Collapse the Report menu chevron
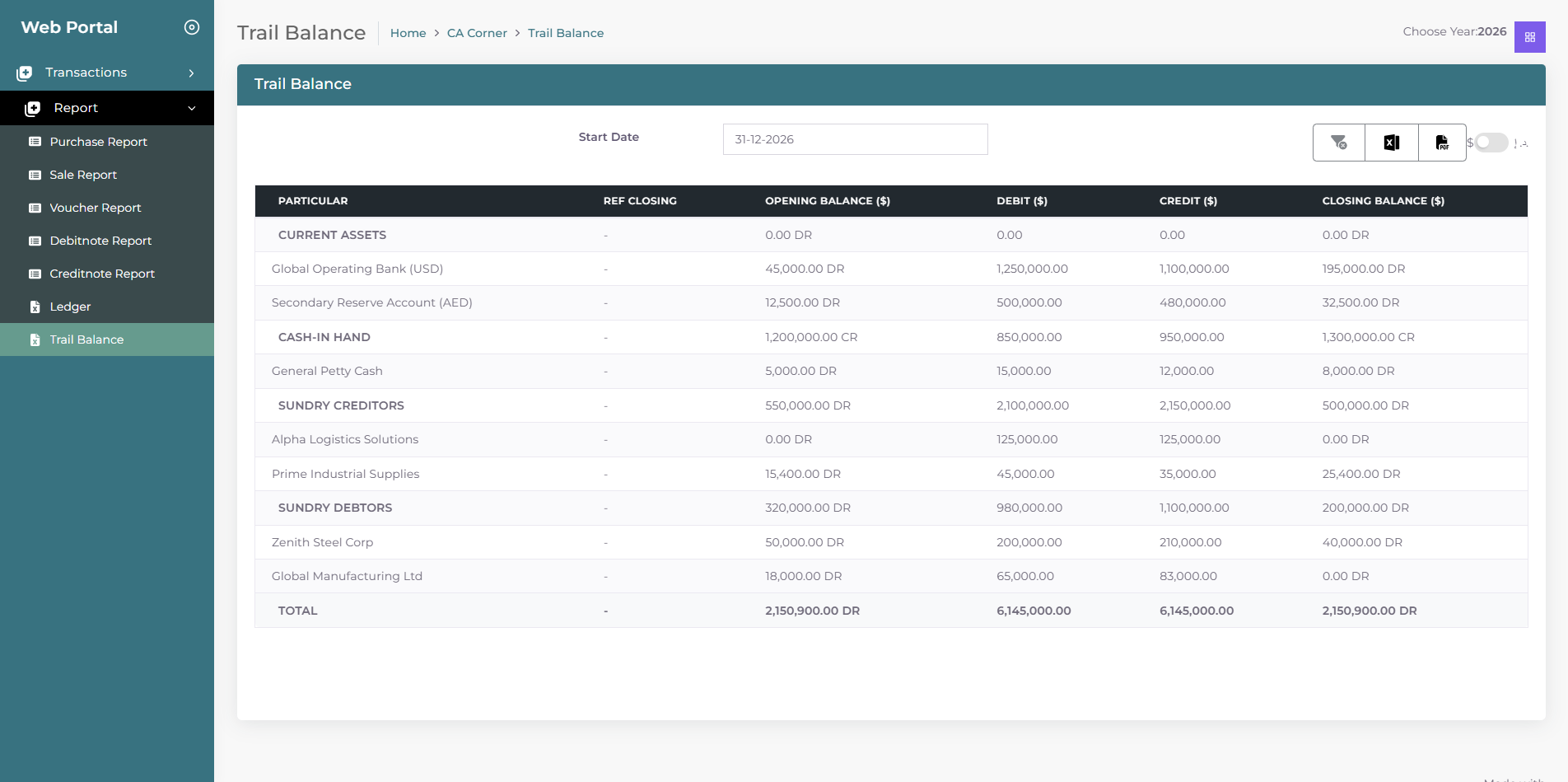Viewport: 1568px width, 782px height. point(192,108)
